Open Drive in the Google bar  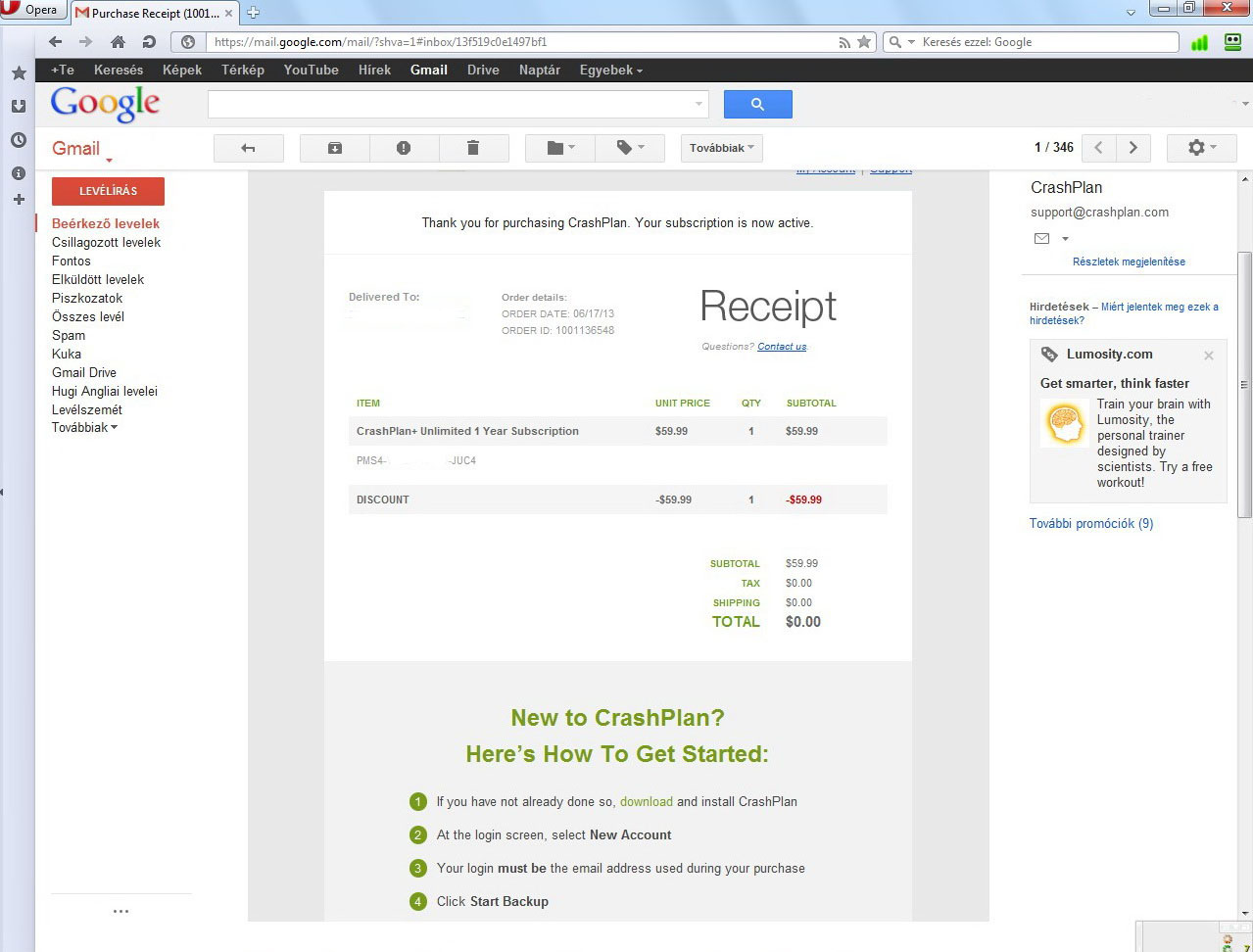coord(483,71)
